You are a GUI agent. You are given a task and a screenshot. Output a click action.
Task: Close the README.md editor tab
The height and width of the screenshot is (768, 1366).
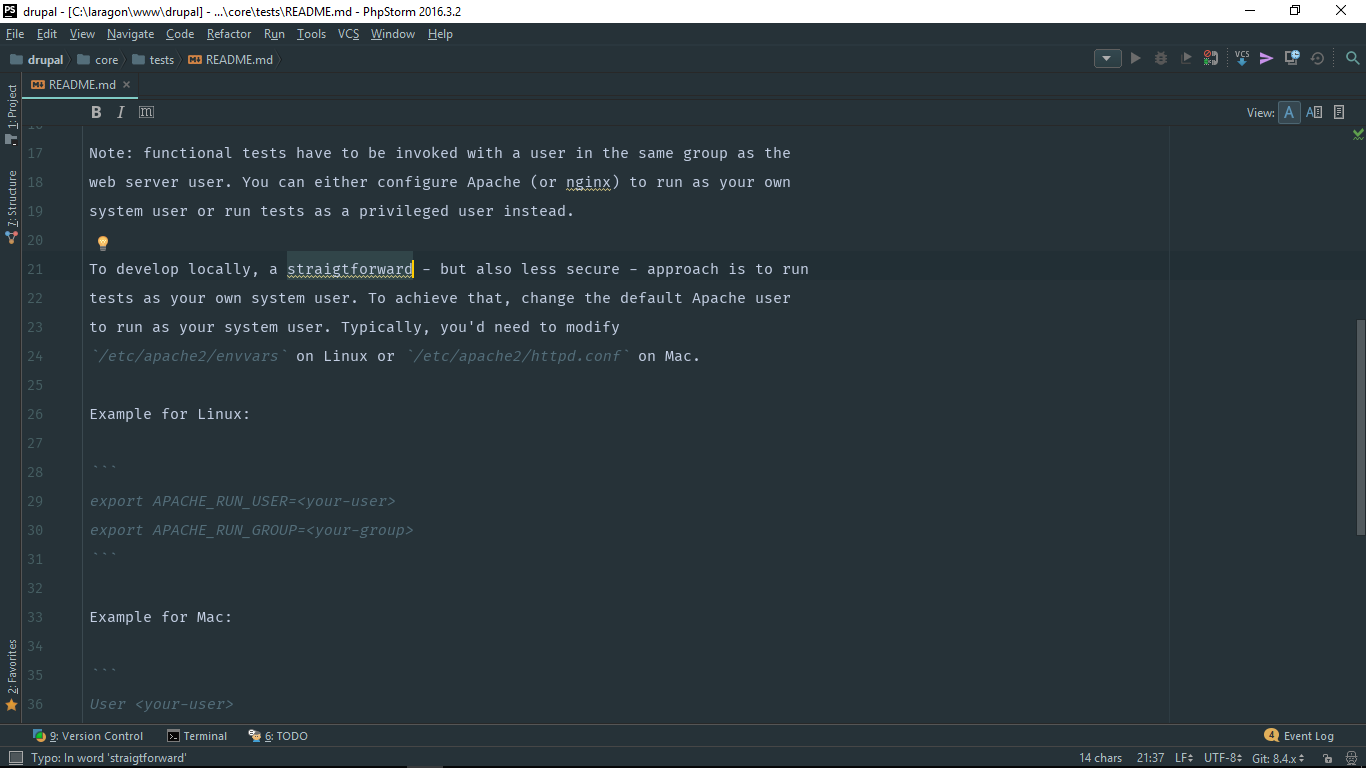126,85
